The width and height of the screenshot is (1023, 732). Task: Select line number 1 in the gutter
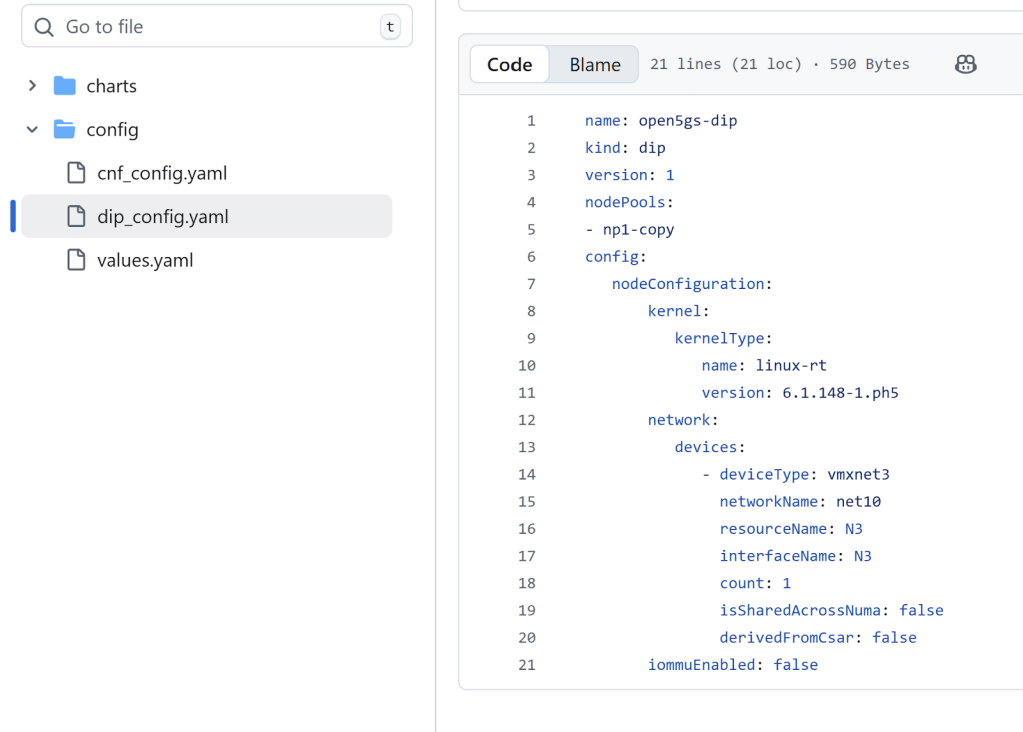click(531, 121)
